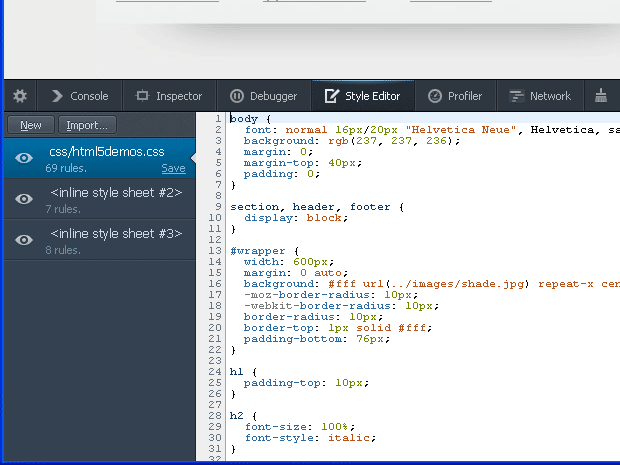Screen dimensions: 620x465
Task: Click the '69 rules.' text
Action: click(x=66, y=168)
